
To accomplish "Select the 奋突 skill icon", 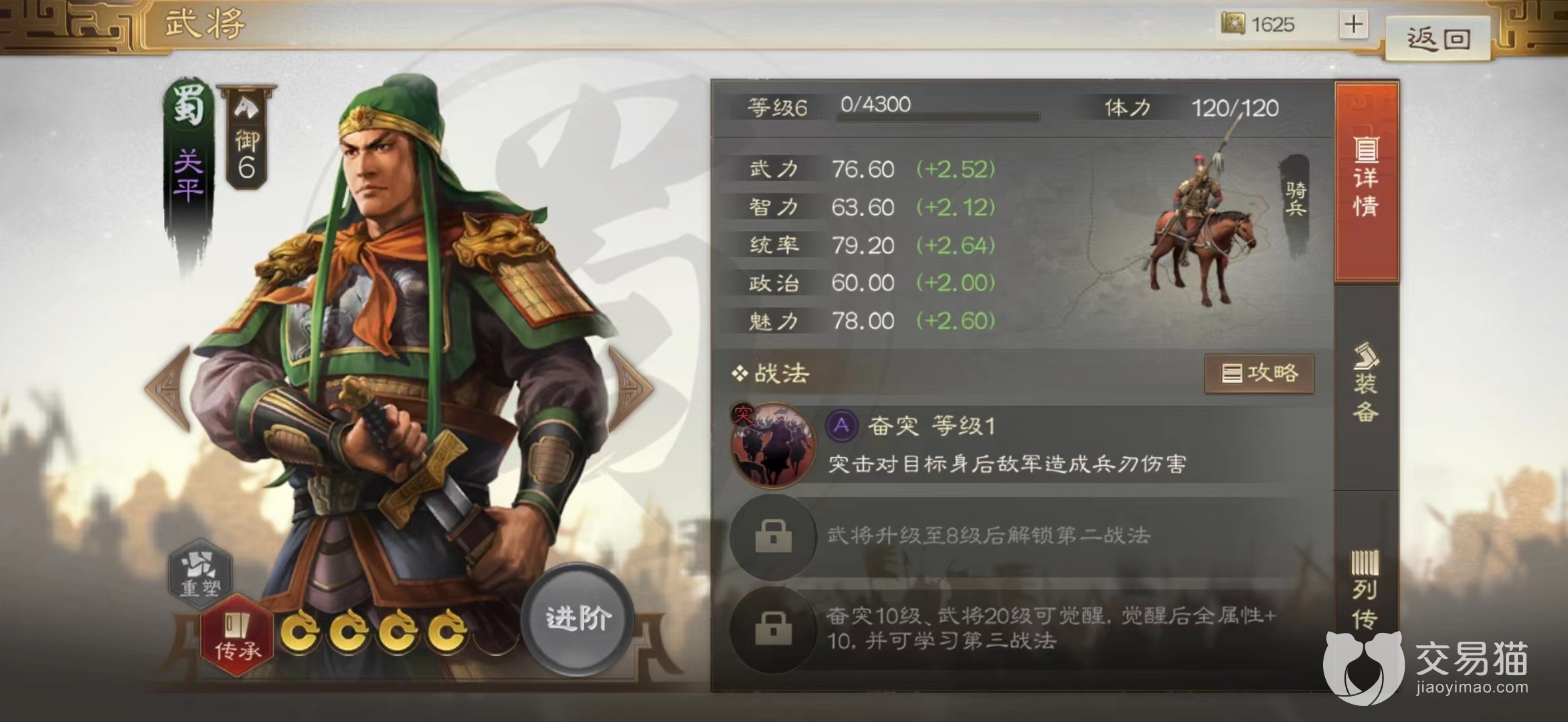I will [774, 444].
